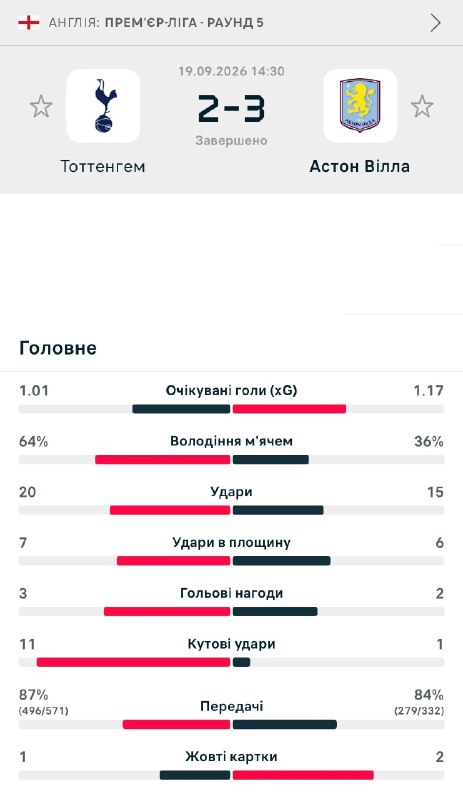Open the Головне statistics section heading

[x=58, y=348]
